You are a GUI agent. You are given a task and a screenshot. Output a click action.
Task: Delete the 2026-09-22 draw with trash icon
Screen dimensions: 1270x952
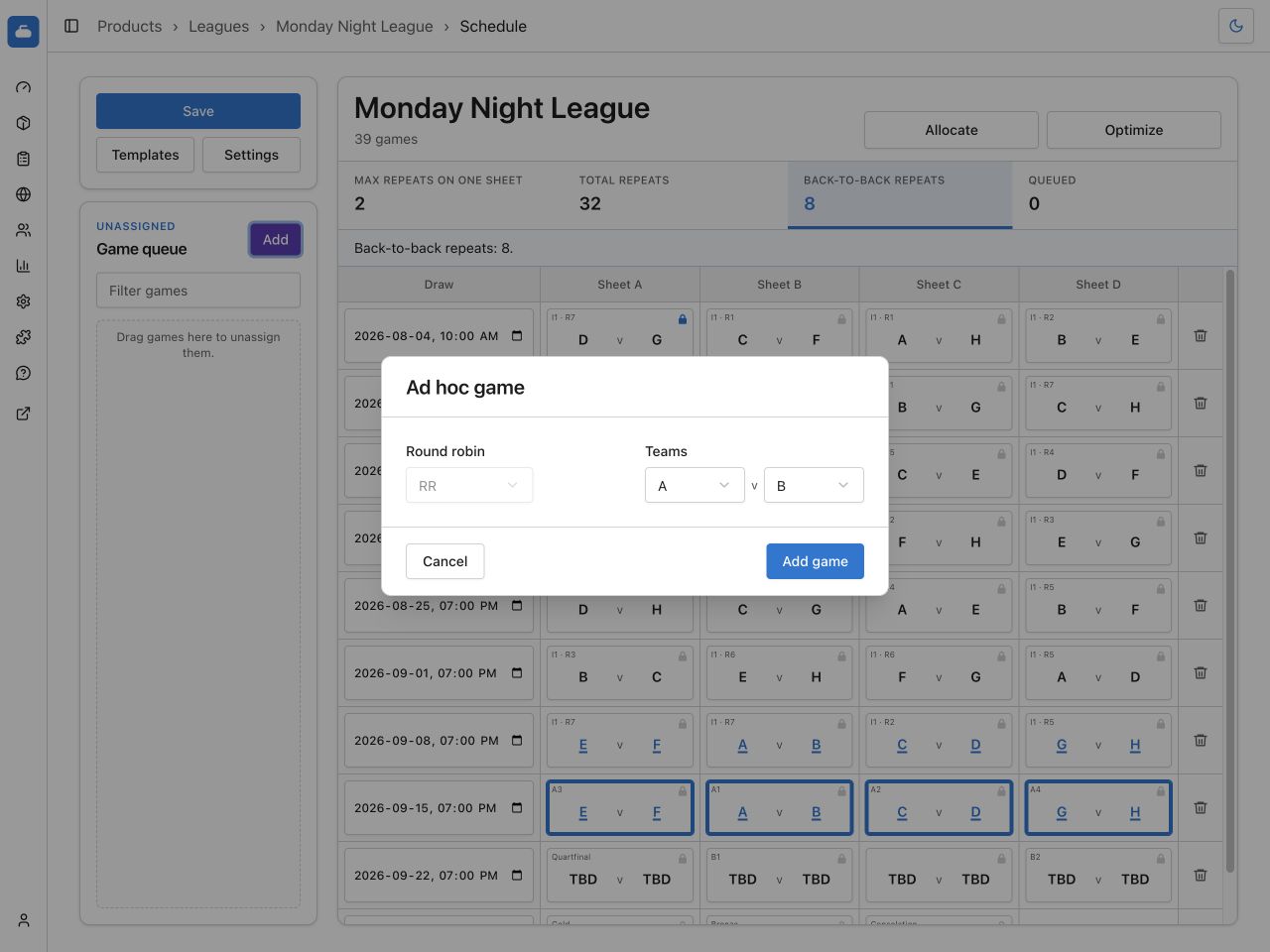1201,876
